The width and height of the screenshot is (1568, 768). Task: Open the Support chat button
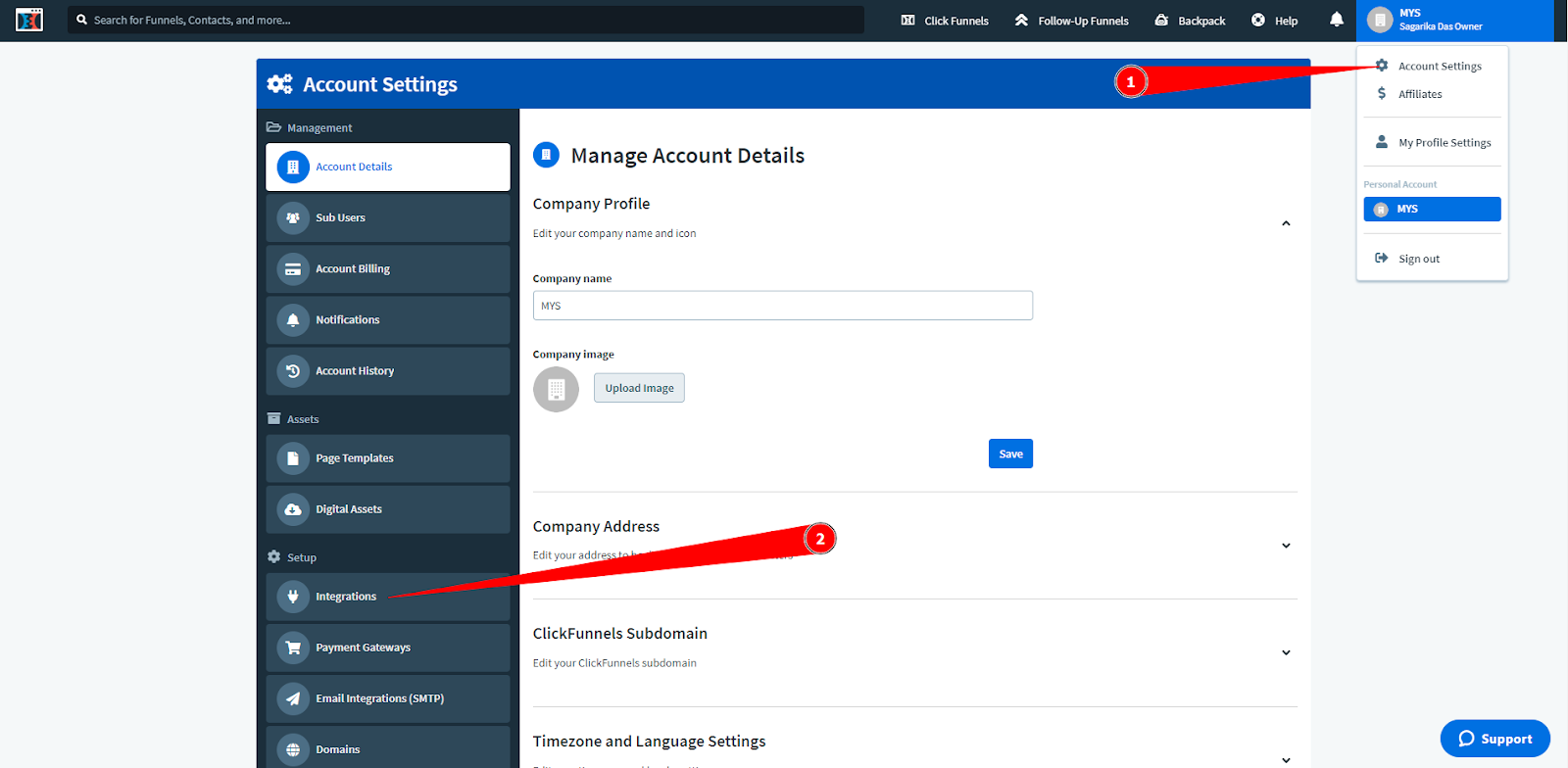coord(1495,739)
